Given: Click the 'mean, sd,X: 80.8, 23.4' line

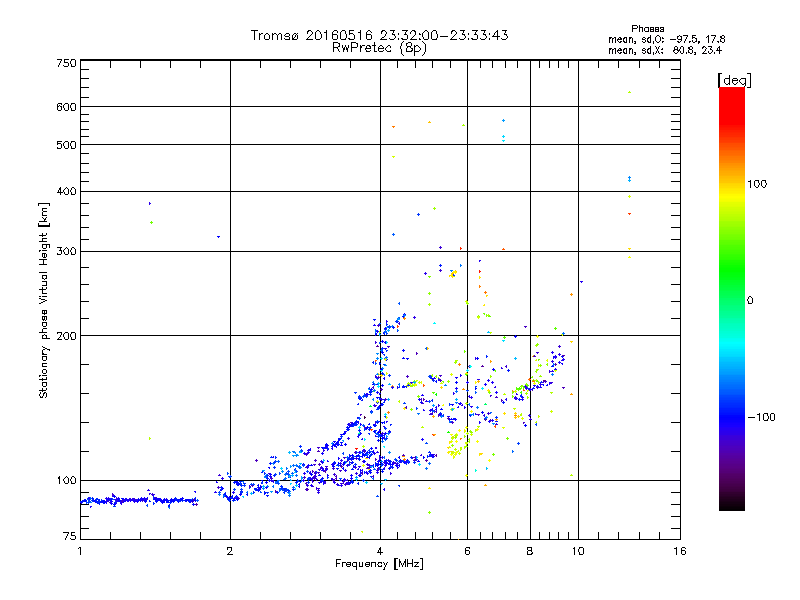Looking at the screenshot, I should 665,50.
